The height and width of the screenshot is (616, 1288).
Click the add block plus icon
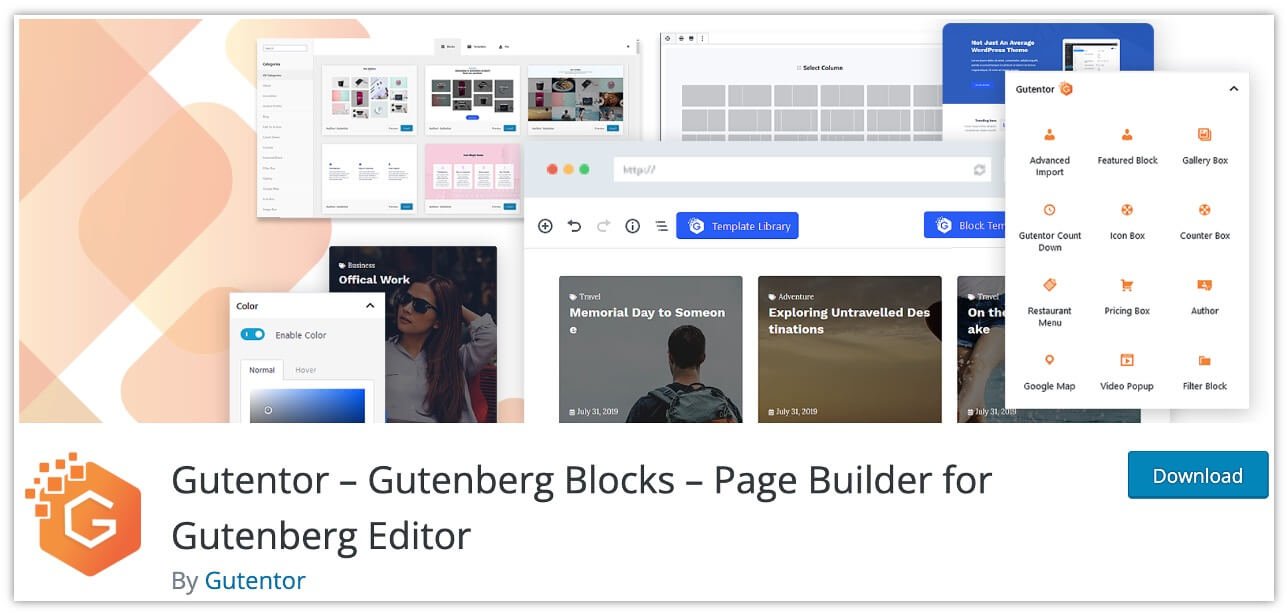[545, 226]
